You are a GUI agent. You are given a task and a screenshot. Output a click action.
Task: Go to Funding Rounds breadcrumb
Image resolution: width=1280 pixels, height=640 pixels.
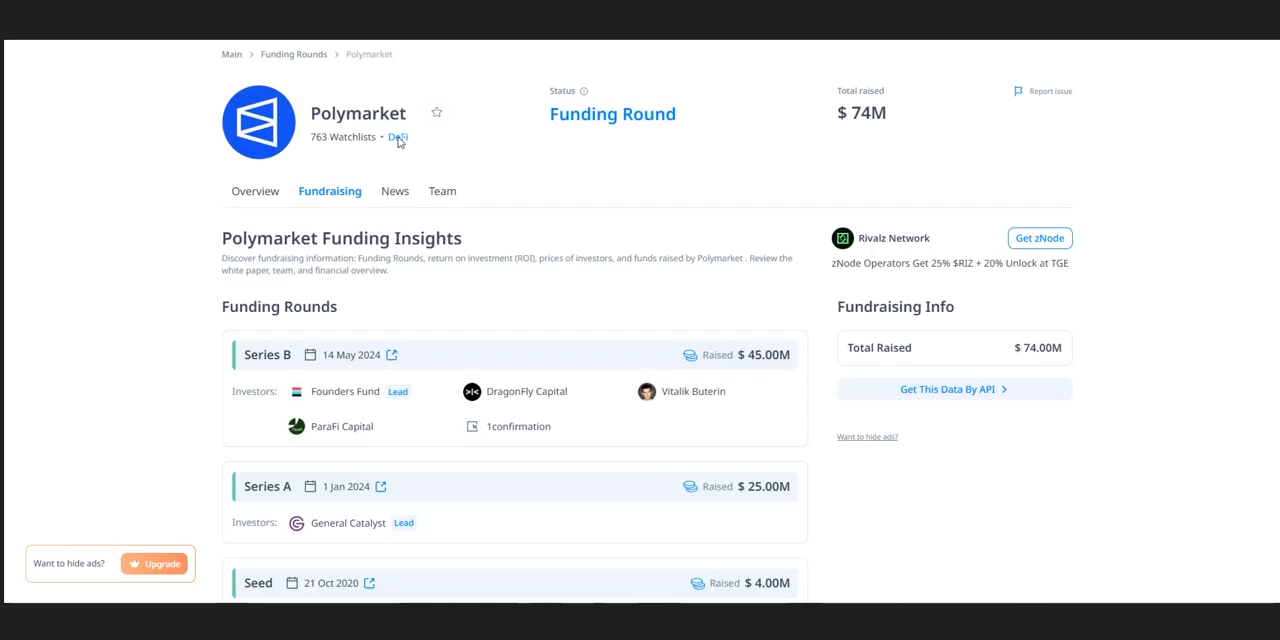[x=294, y=54]
